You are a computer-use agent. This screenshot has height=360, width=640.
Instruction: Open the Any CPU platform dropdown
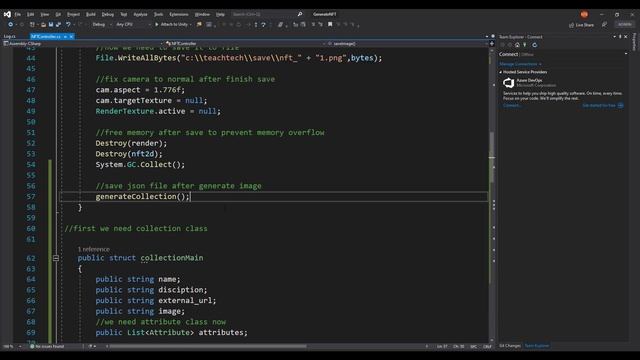[133, 24]
